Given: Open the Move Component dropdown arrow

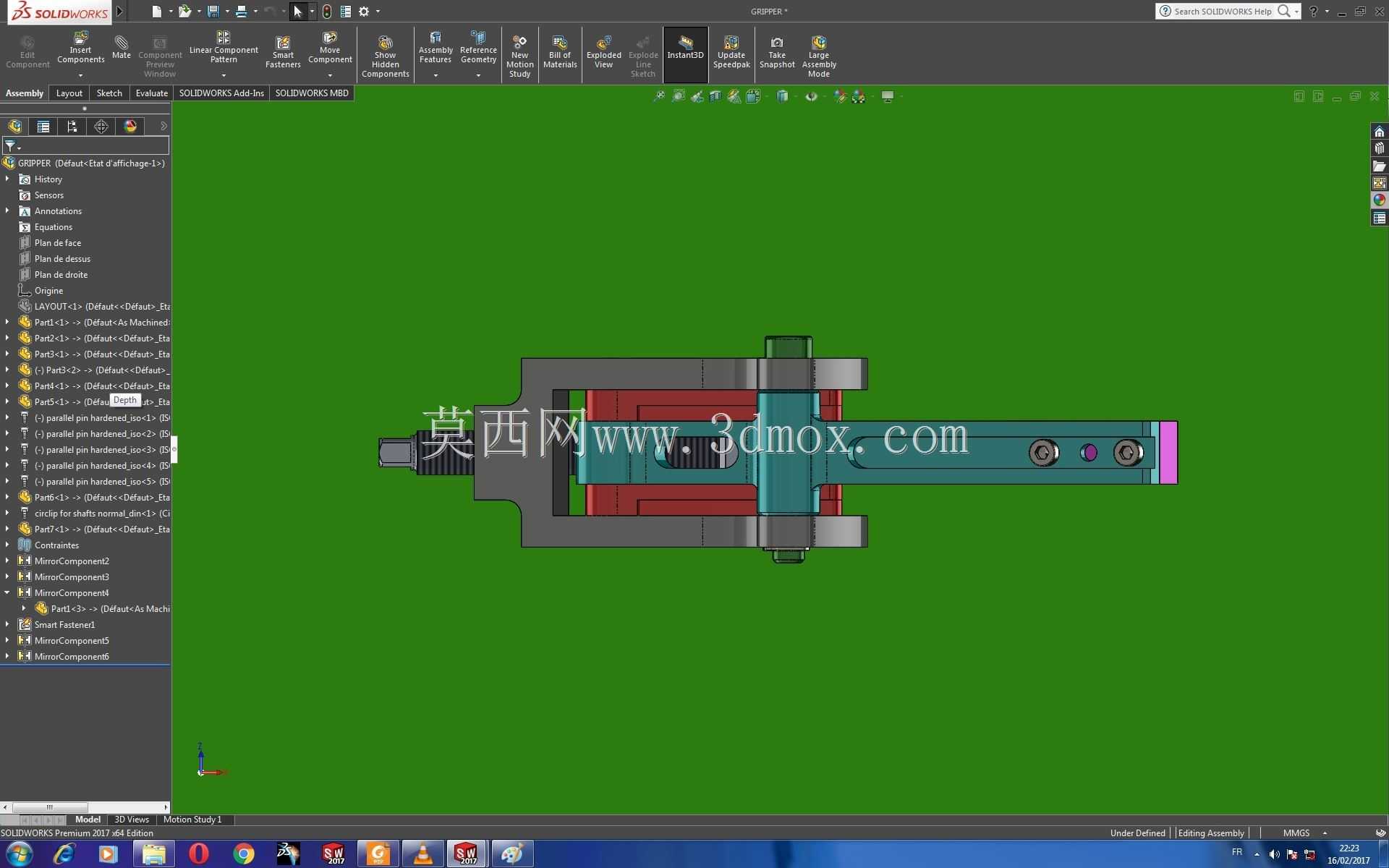Looking at the screenshot, I should pos(330,75).
